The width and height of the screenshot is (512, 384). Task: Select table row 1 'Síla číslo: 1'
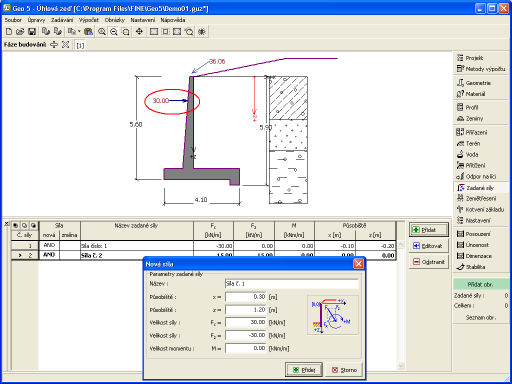point(204,246)
